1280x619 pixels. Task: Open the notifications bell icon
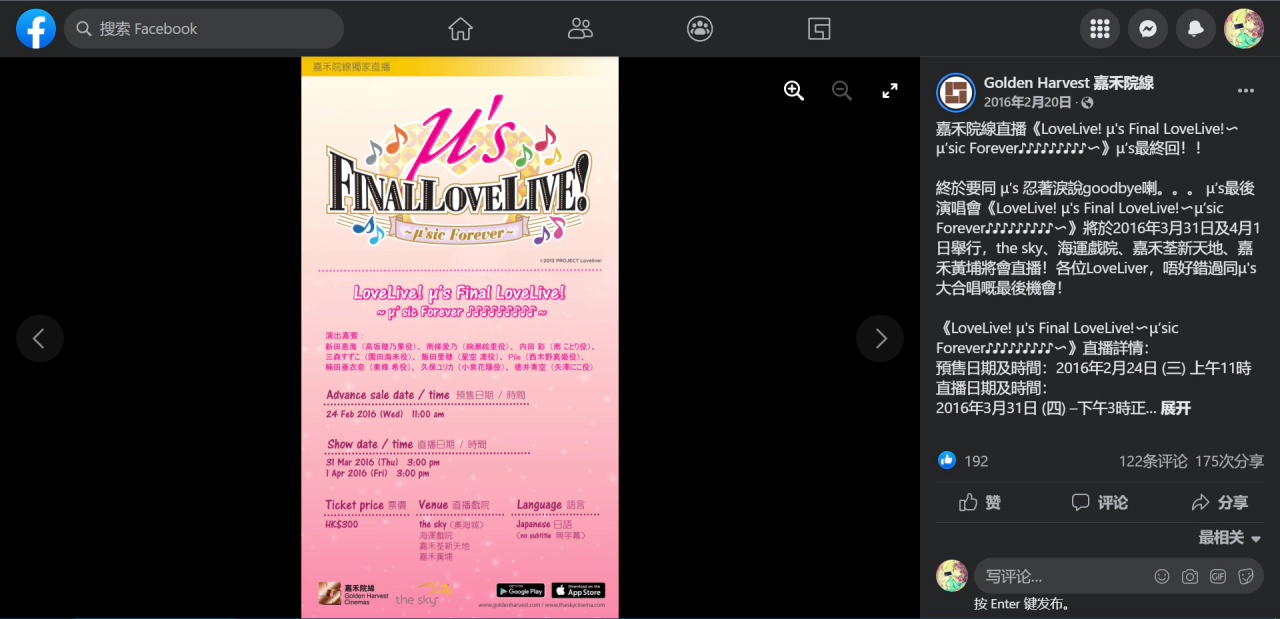coord(1196,29)
